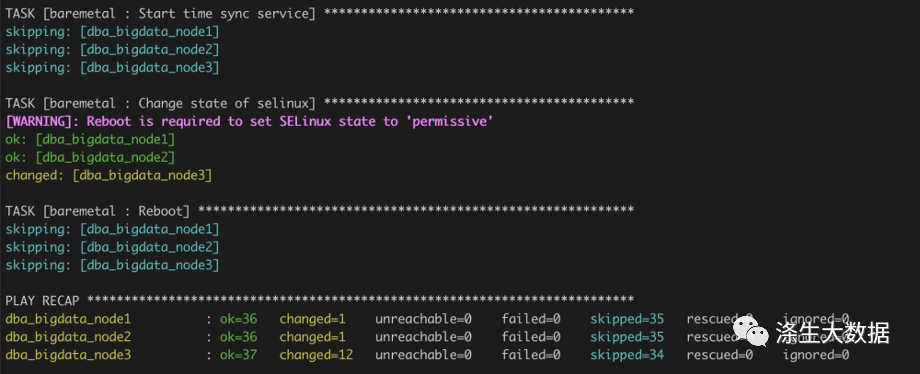Screen dimensions: 920x374
Task: Click the TASK baremetal Reboot header
Action: tap(319, 211)
